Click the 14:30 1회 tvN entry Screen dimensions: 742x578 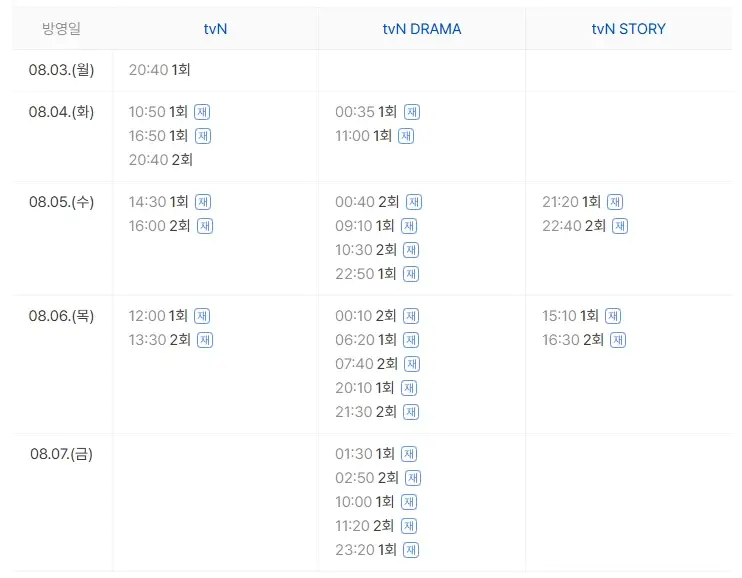coord(159,202)
